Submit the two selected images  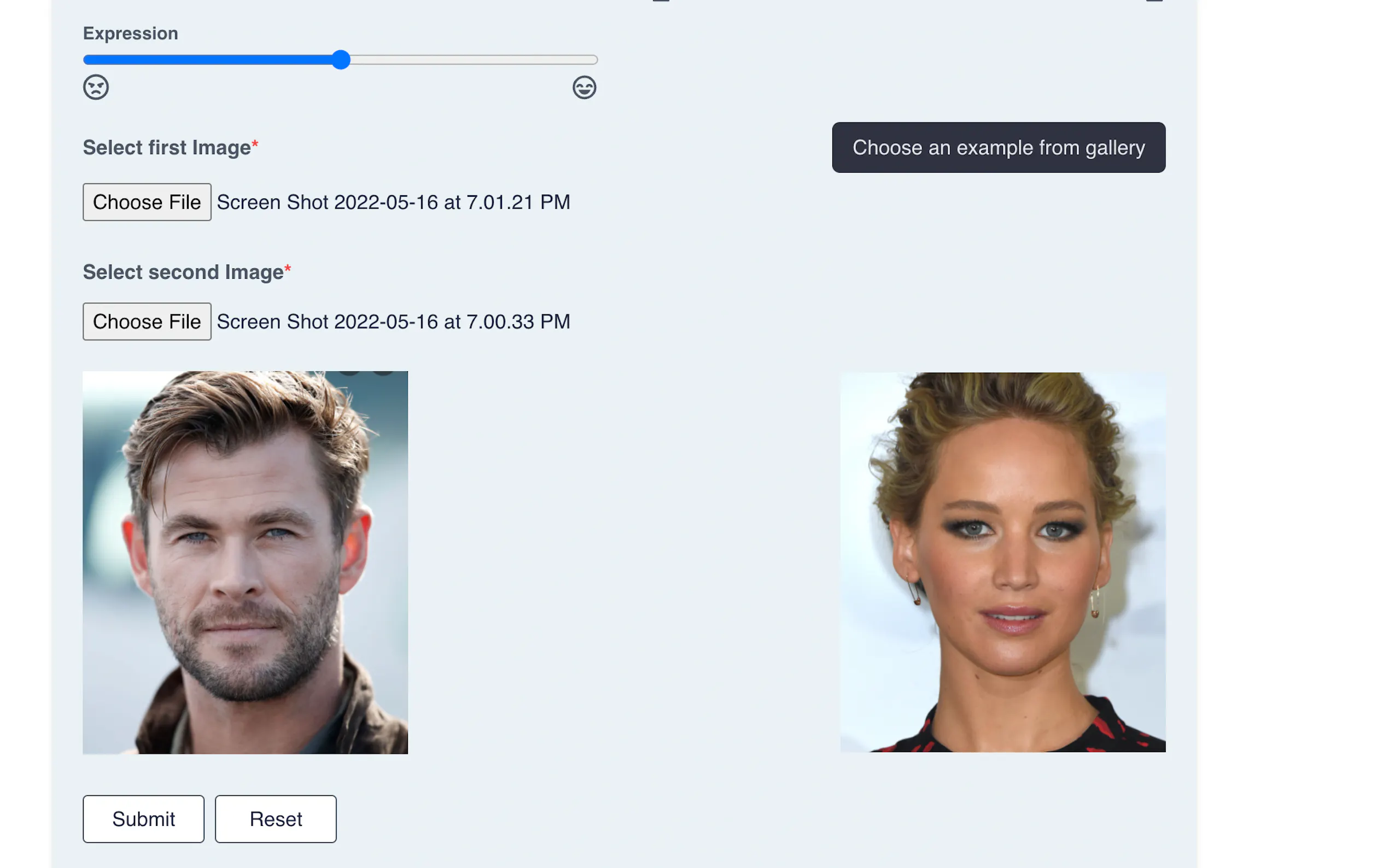pos(143,819)
